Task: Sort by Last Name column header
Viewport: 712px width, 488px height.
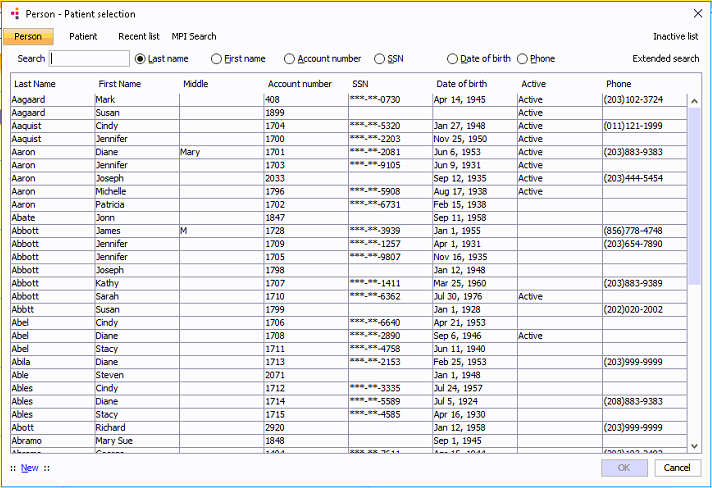Action: (35, 84)
